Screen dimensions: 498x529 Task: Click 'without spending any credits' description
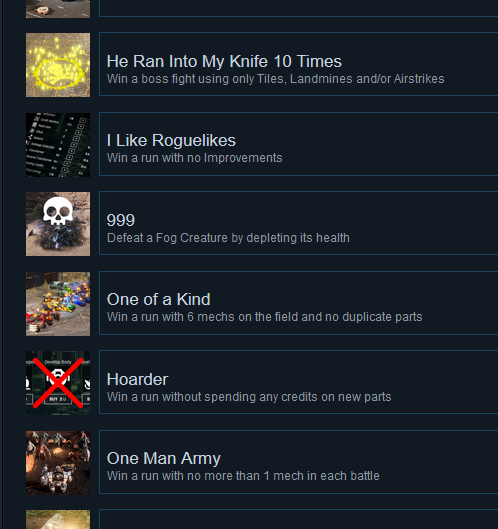click(x=249, y=397)
